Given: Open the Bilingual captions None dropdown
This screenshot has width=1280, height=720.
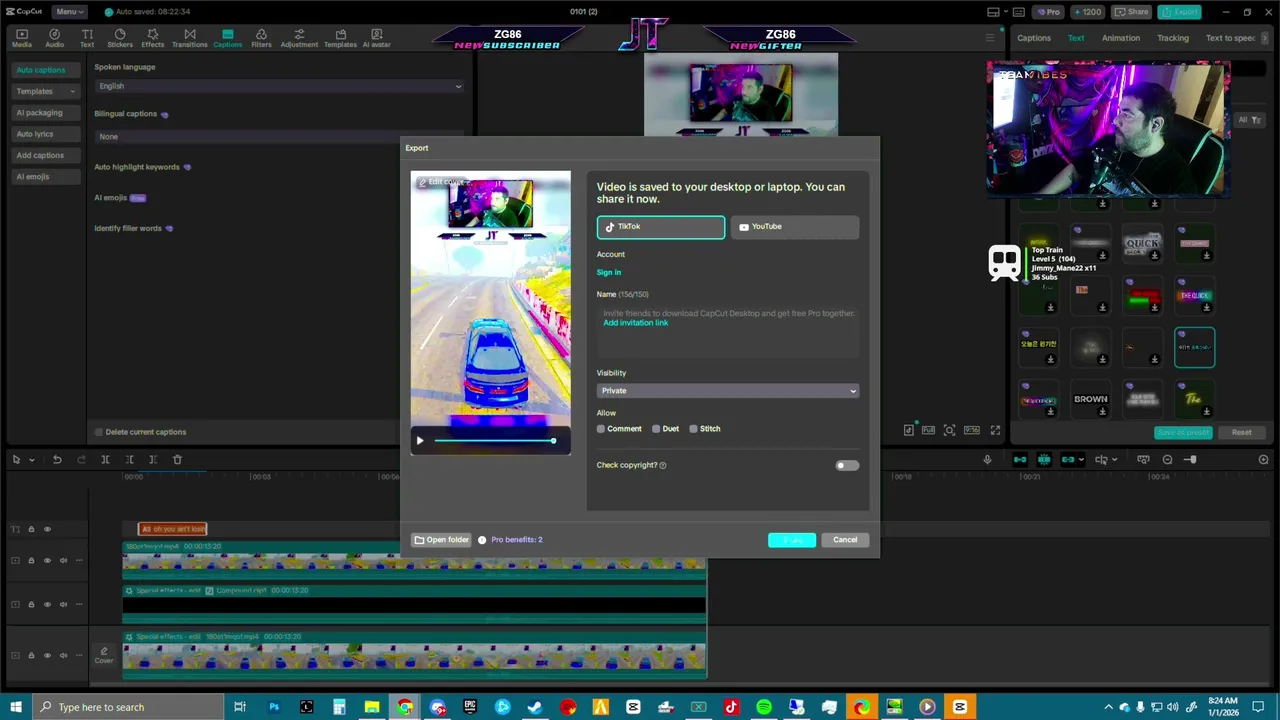Looking at the screenshot, I should click(x=279, y=136).
